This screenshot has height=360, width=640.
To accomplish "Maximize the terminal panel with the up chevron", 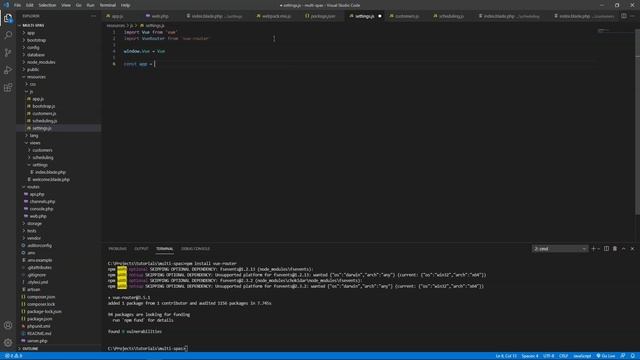I will pos(623,249).
